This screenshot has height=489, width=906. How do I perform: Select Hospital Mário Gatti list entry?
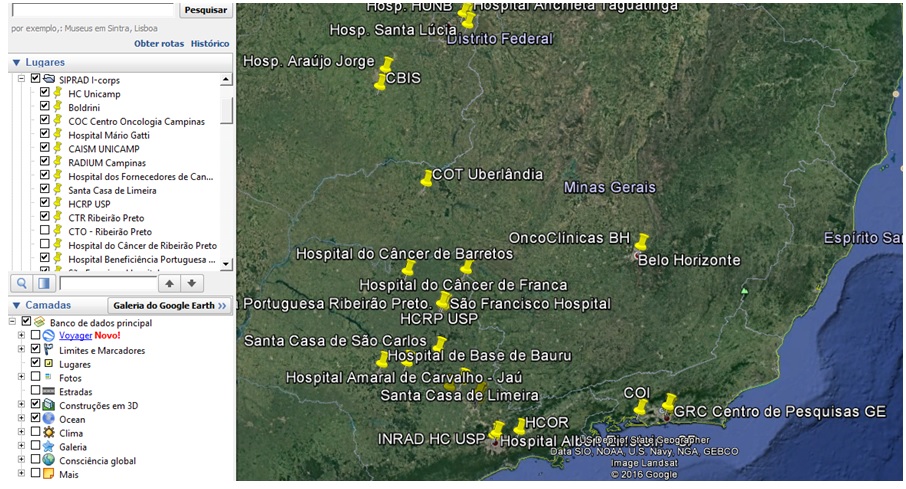tap(109, 135)
